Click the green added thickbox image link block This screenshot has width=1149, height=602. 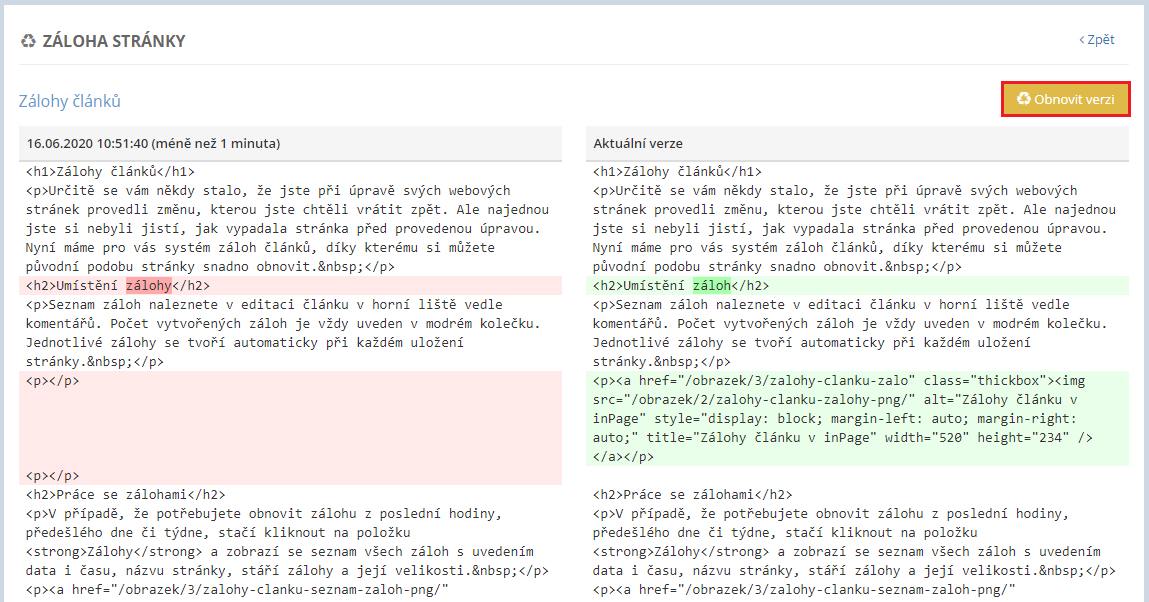point(856,418)
